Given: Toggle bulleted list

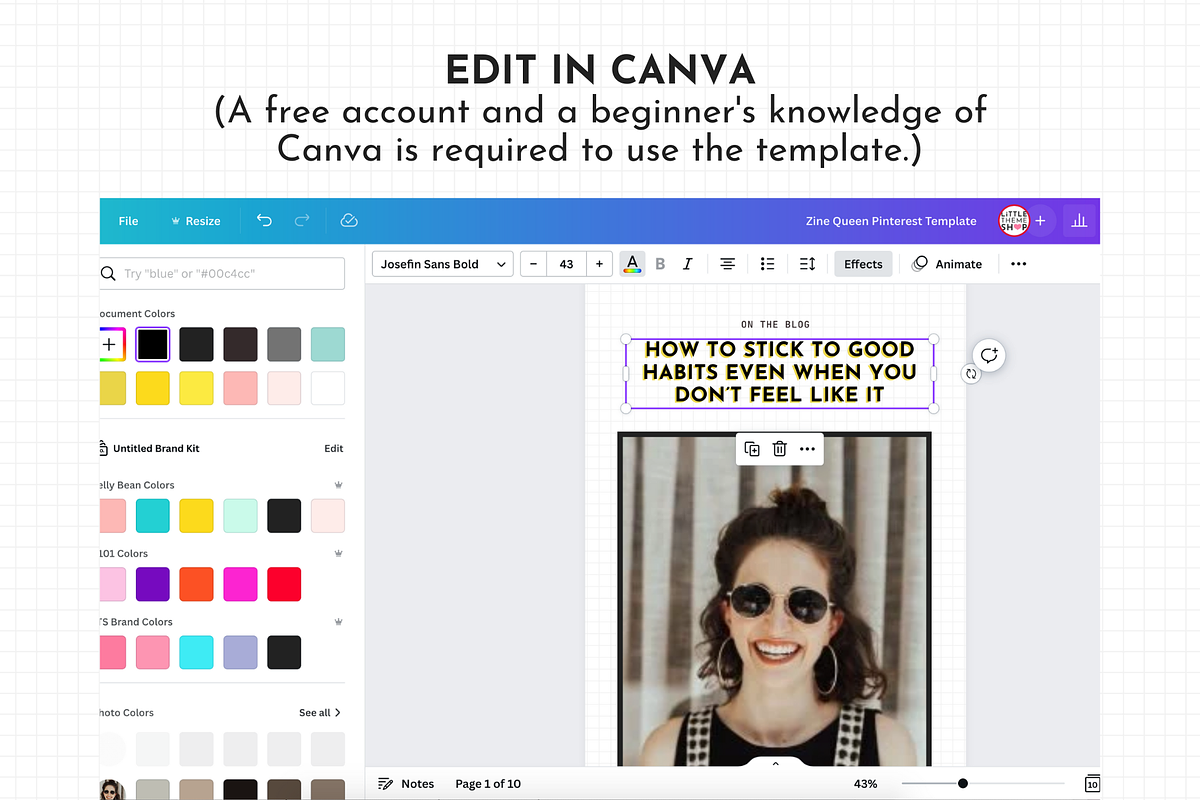Looking at the screenshot, I should coord(767,264).
